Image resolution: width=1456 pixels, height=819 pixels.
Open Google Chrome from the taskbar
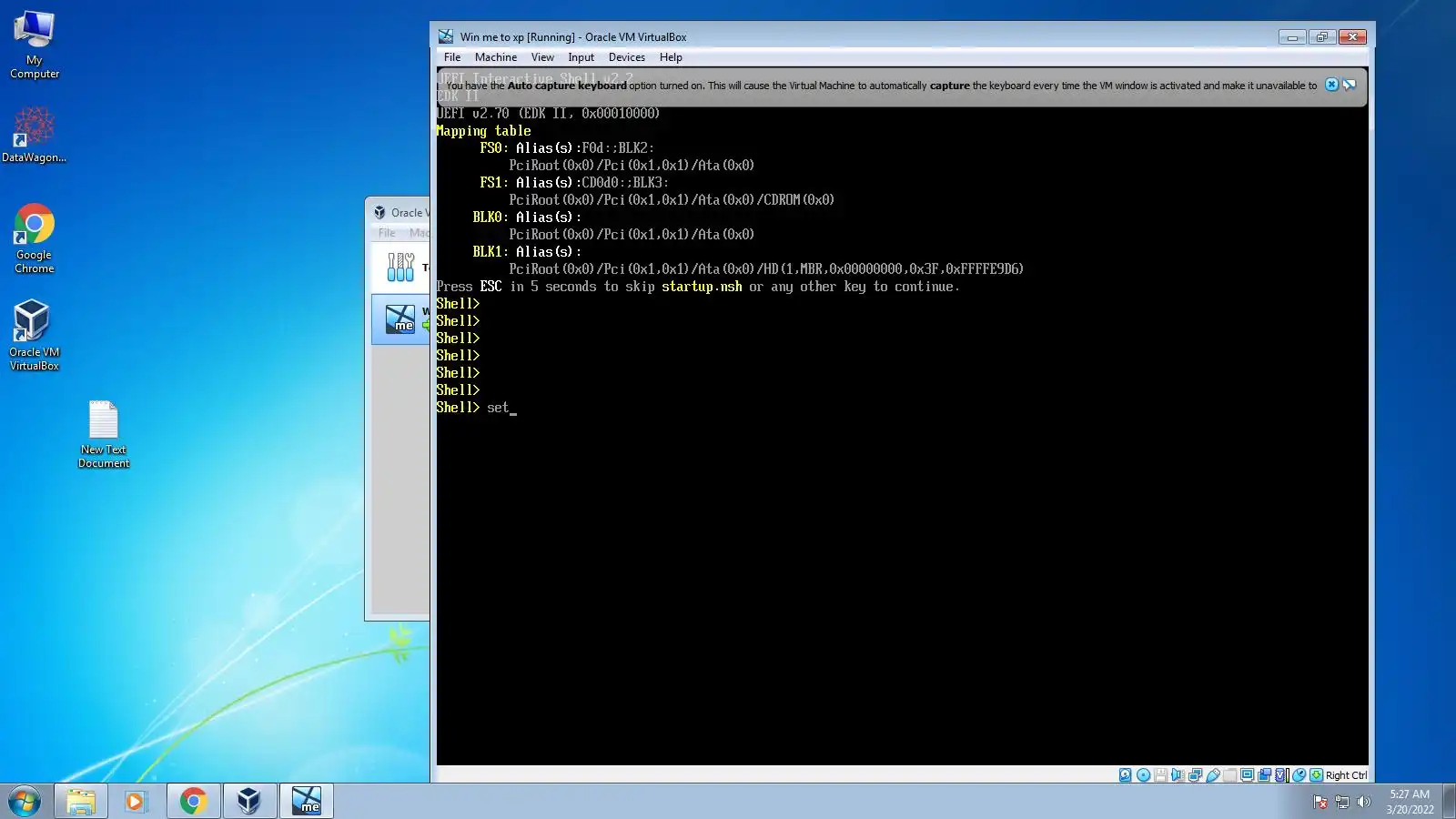click(x=193, y=801)
